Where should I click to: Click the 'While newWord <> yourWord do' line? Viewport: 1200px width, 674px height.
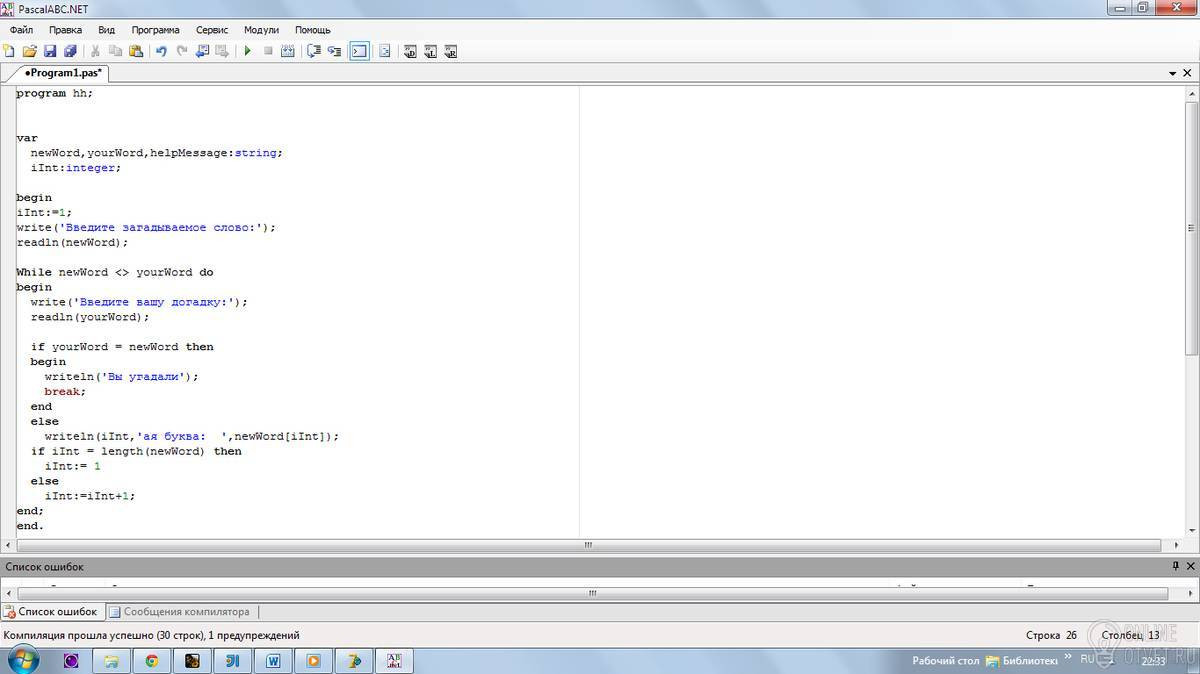tap(115, 272)
